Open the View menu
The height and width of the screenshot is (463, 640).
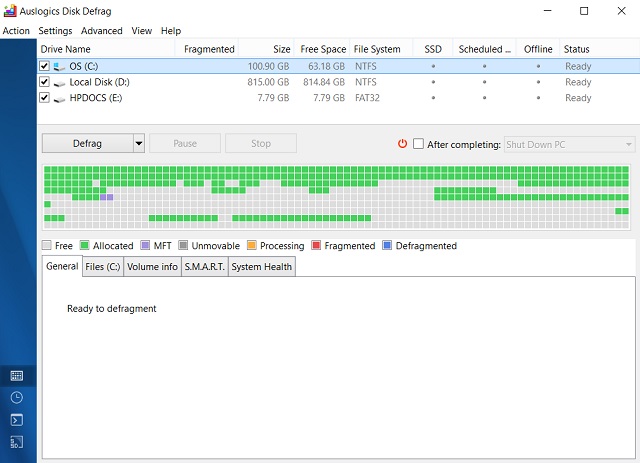coord(142,31)
